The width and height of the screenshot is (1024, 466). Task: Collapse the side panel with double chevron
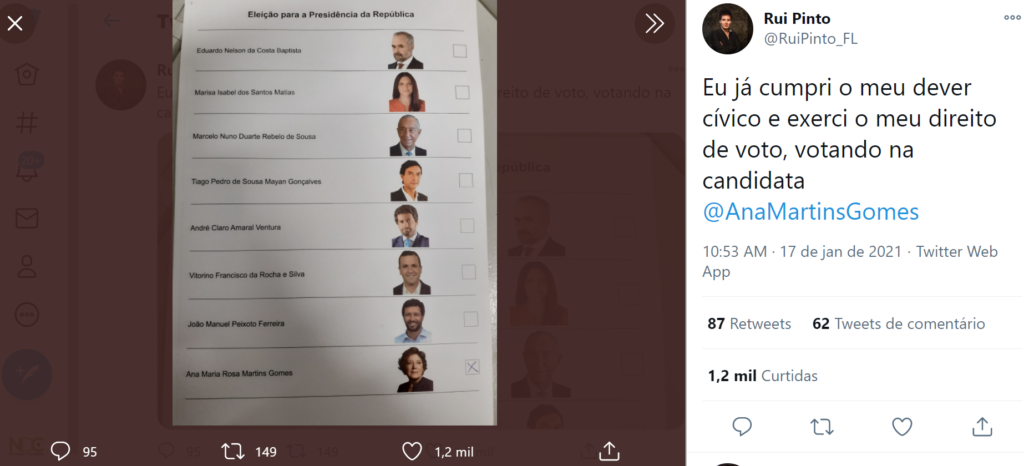click(x=655, y=23)
